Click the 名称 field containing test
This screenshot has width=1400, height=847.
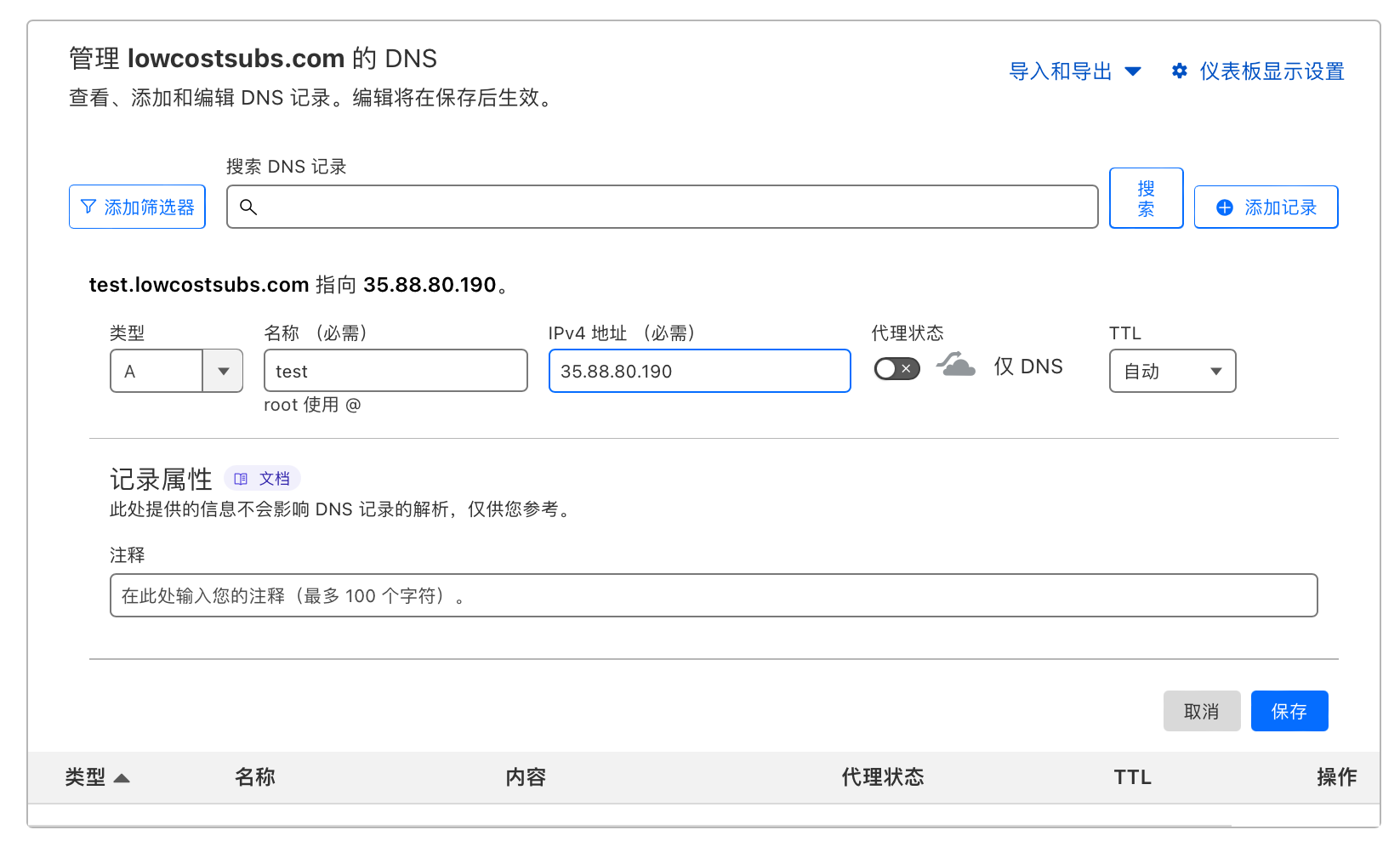point(396,371)
